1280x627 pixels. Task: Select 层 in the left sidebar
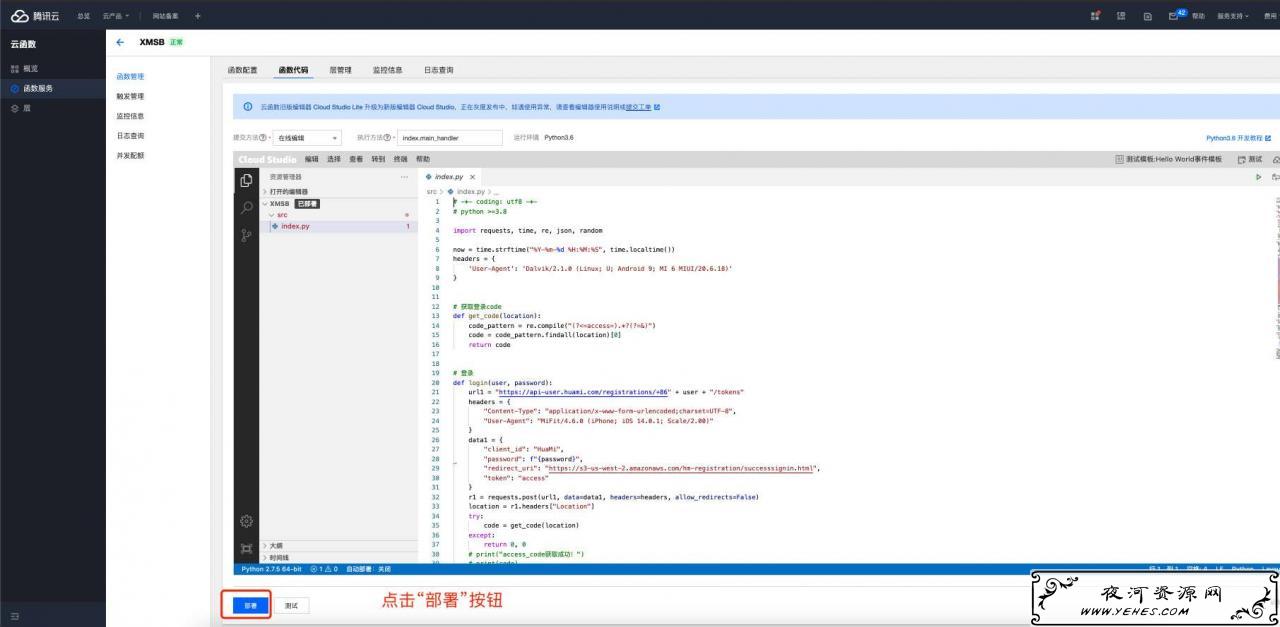coord(53,108)
